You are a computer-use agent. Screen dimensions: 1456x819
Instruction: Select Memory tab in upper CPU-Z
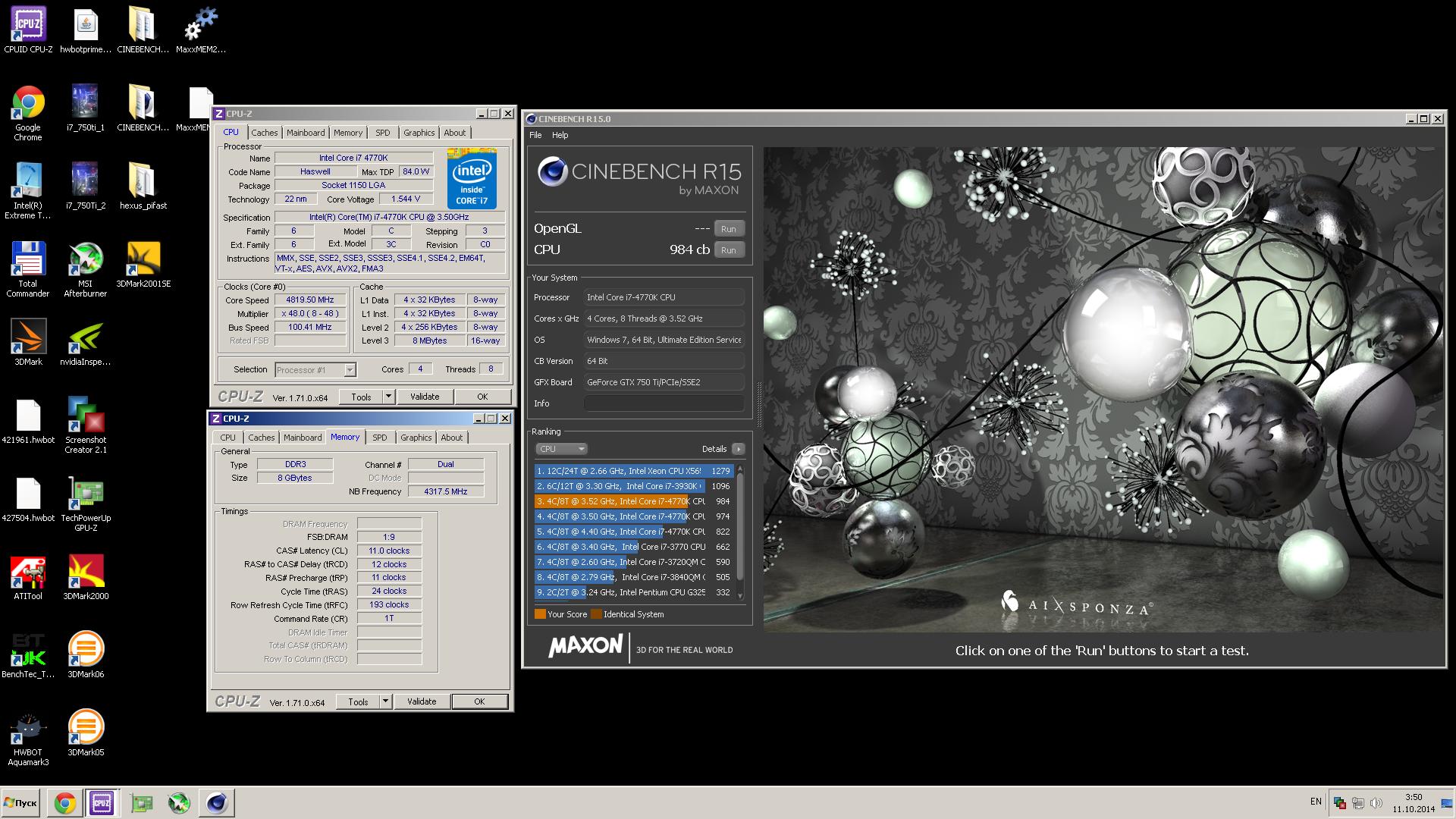348,133
